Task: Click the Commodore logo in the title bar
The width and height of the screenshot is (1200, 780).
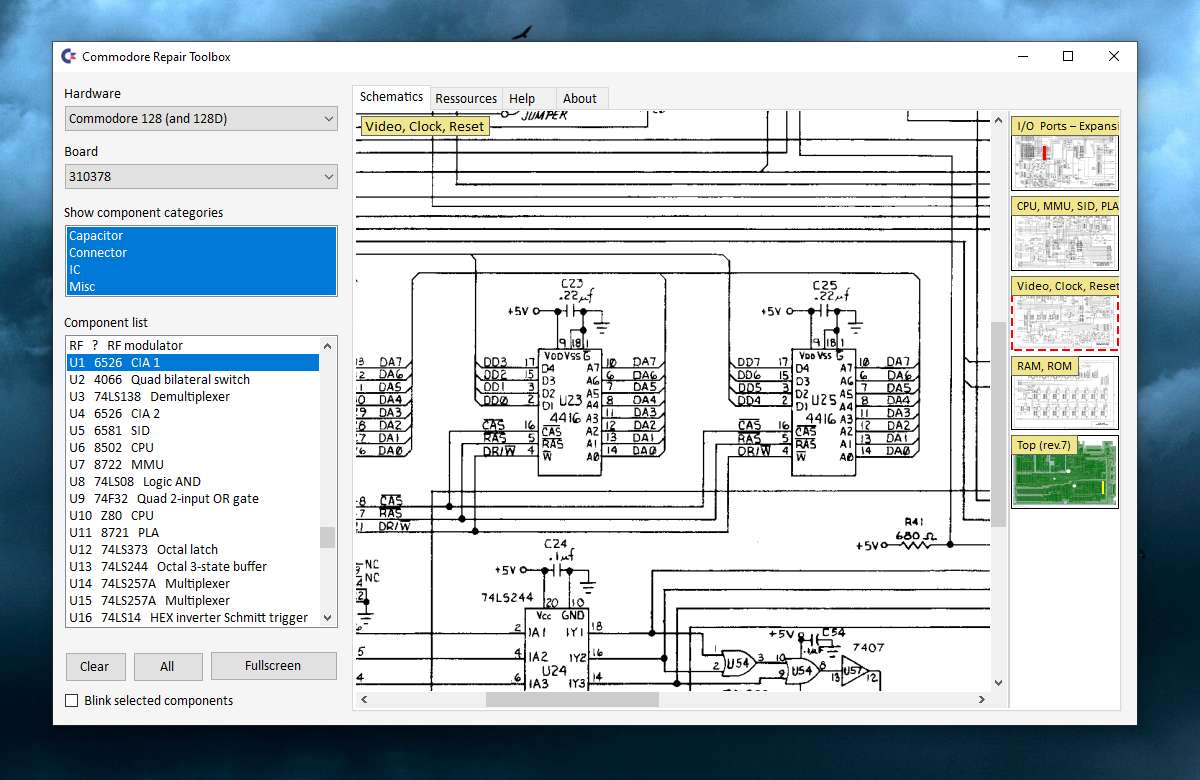Action: coord(70,57)
